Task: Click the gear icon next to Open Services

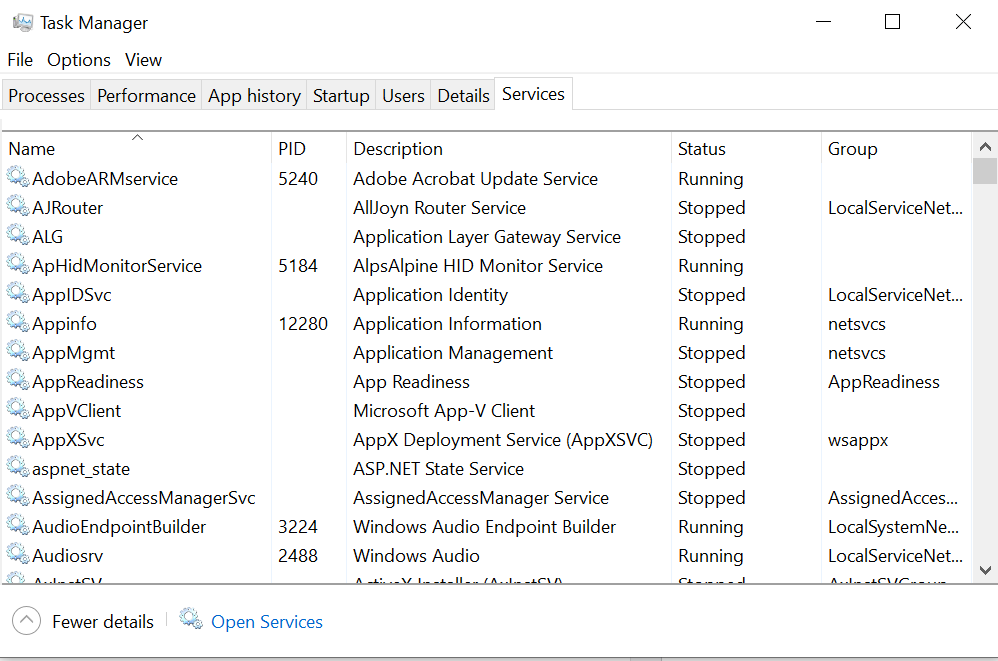Action: (190, 621)
